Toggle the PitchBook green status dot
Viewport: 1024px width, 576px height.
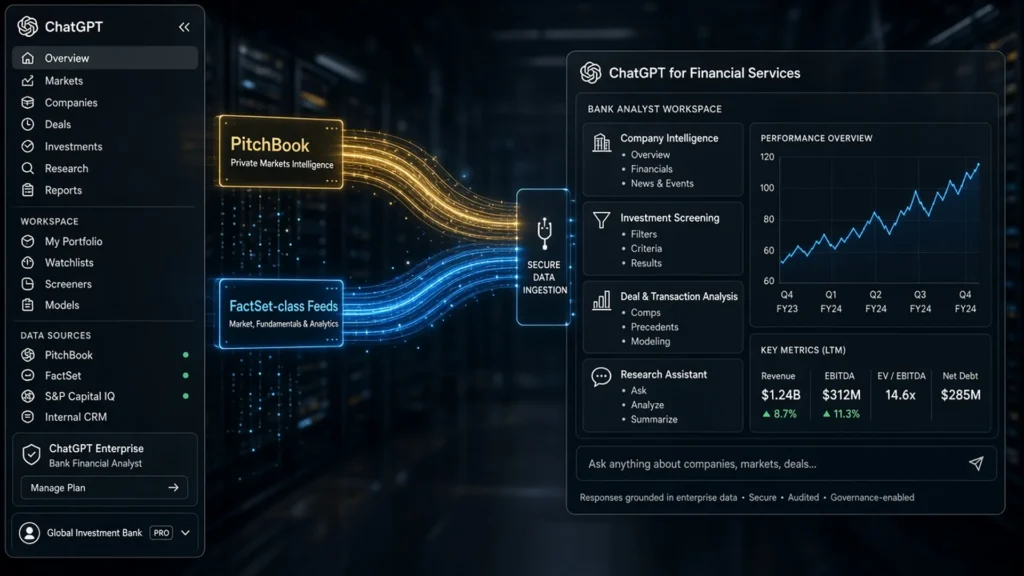[185, 355]
